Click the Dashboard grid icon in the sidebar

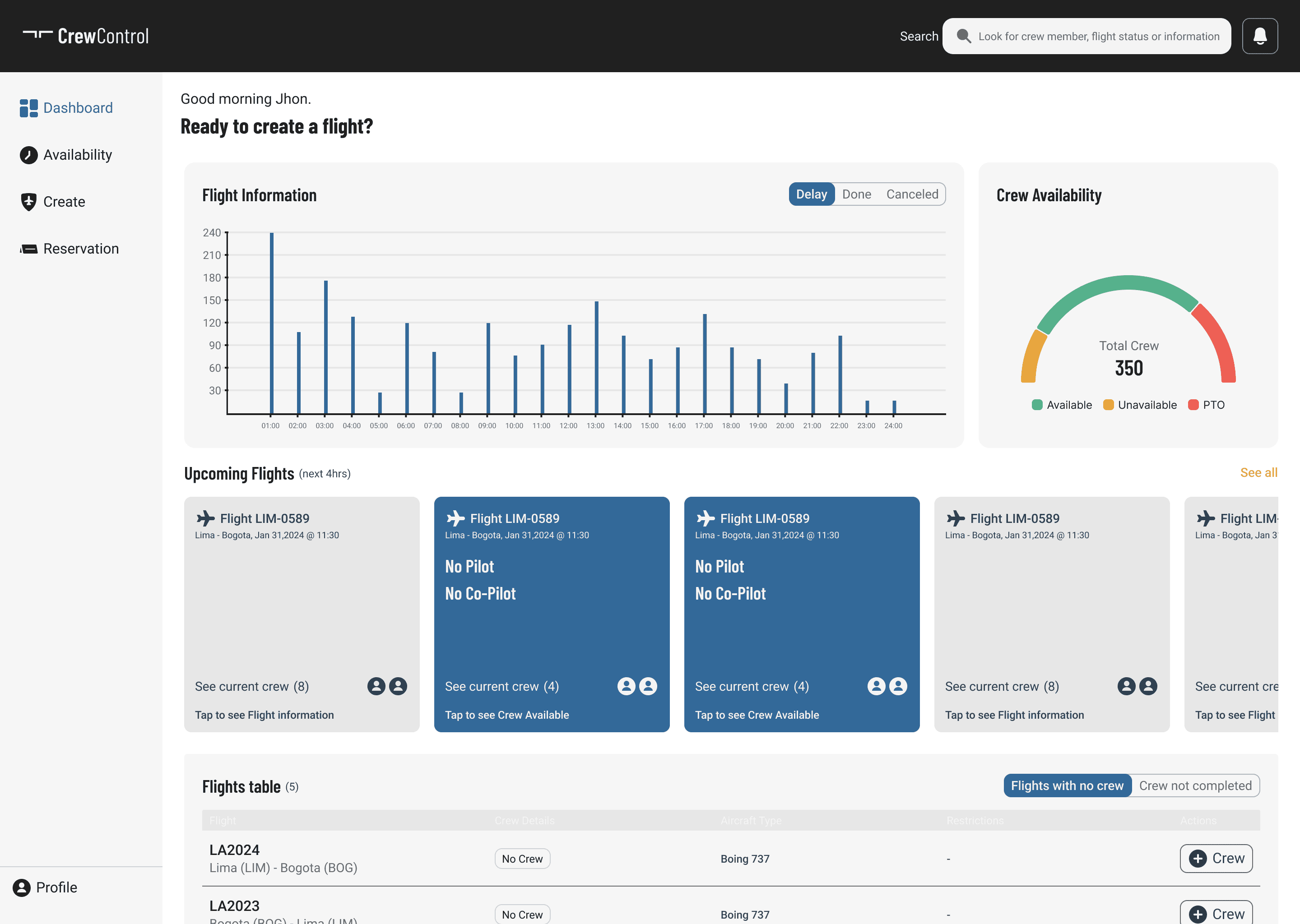[x=28, y=108]
